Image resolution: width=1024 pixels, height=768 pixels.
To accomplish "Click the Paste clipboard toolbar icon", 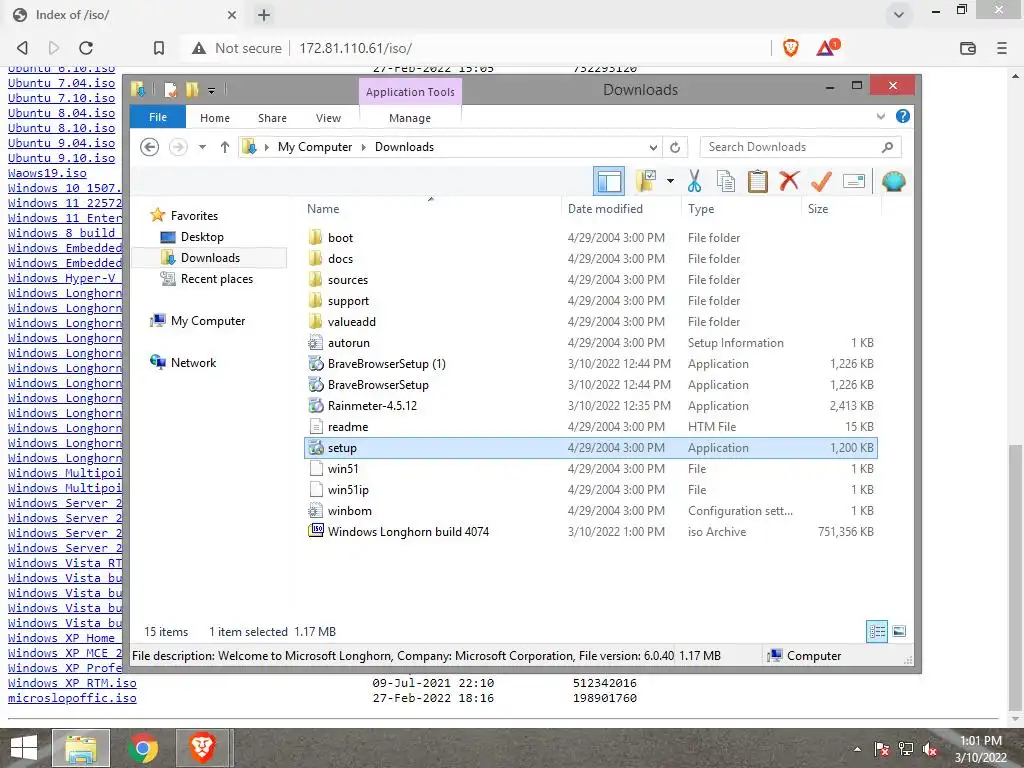I will [758, 181].
